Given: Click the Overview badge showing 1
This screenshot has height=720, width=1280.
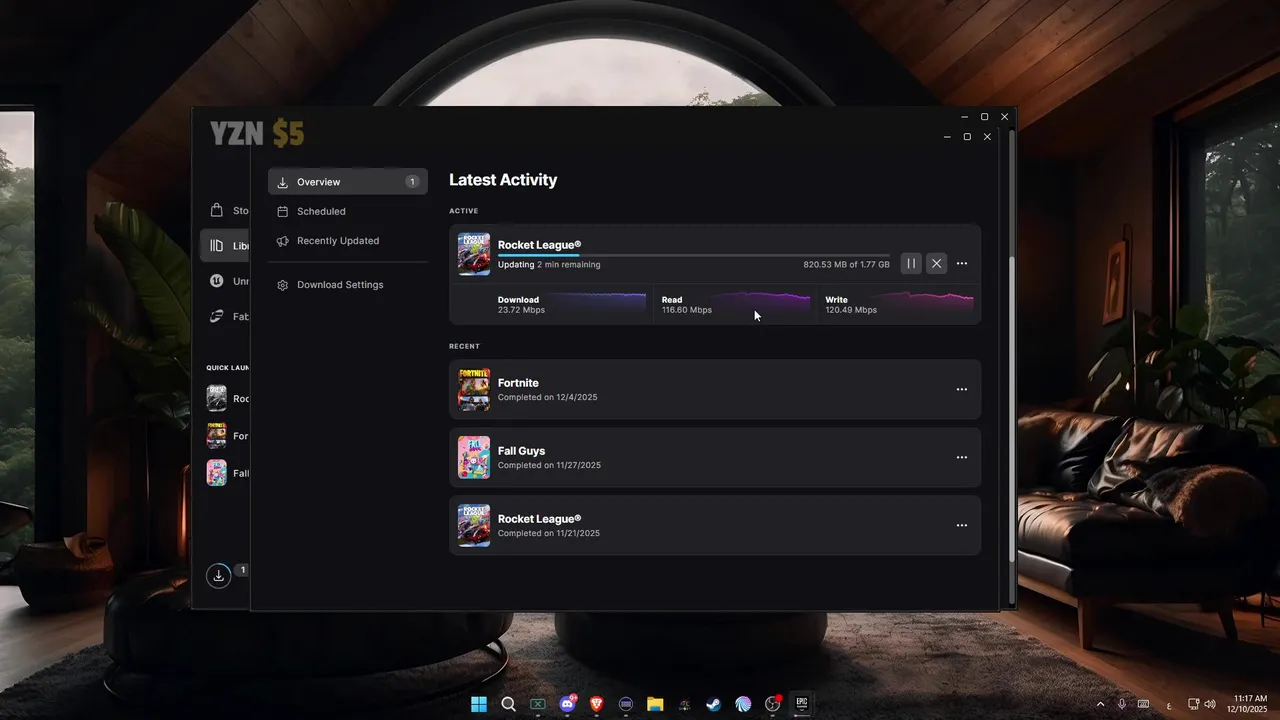Looking at the screenshot, I should (x=412, y=182).
